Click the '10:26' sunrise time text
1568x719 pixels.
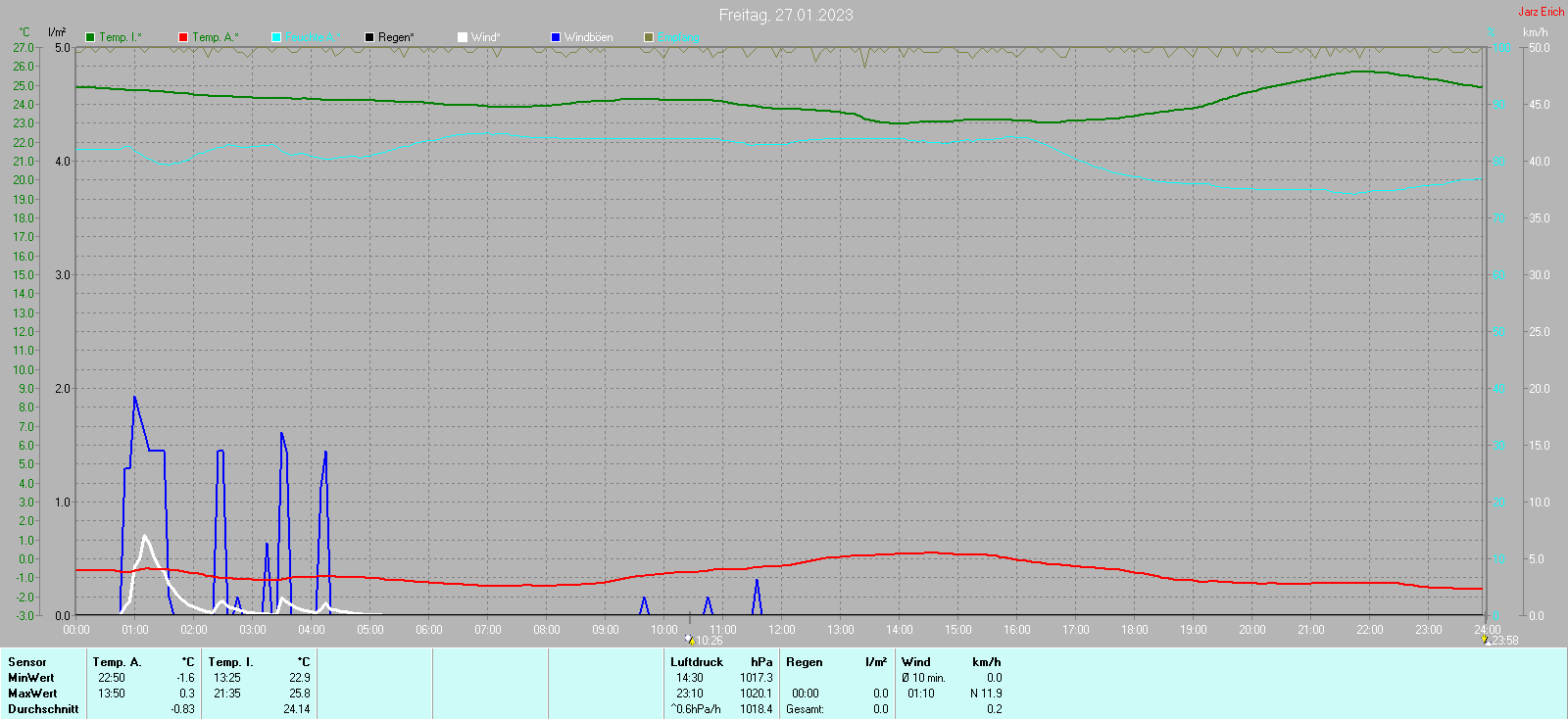[x=710, y=641]
